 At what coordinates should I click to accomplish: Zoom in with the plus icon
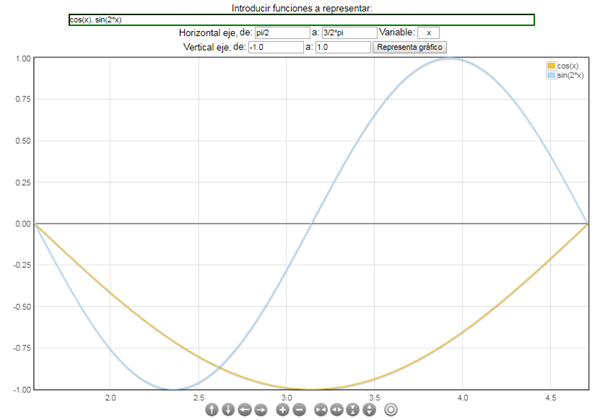[x=282, y=410]
